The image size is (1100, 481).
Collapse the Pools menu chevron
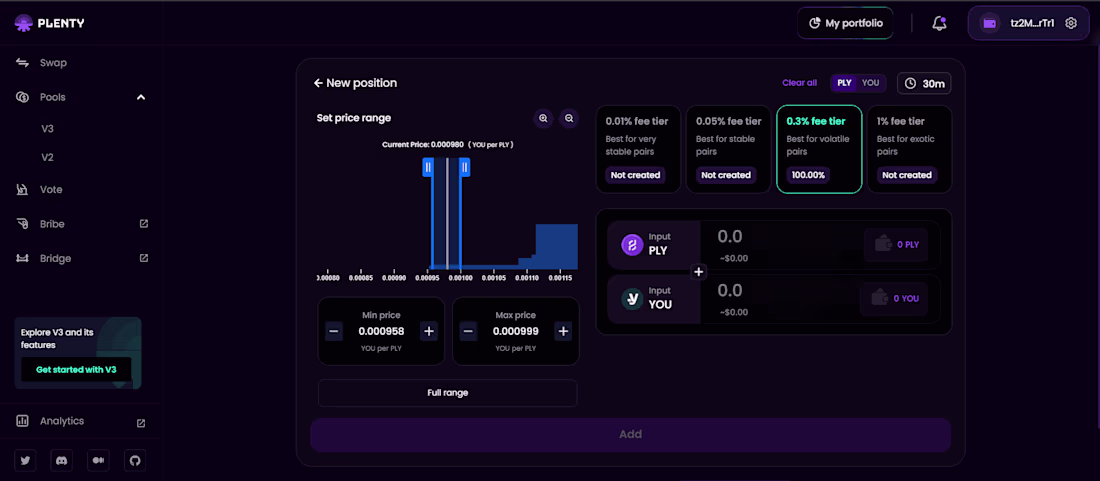pyautogui.click(x=141, y=97)
